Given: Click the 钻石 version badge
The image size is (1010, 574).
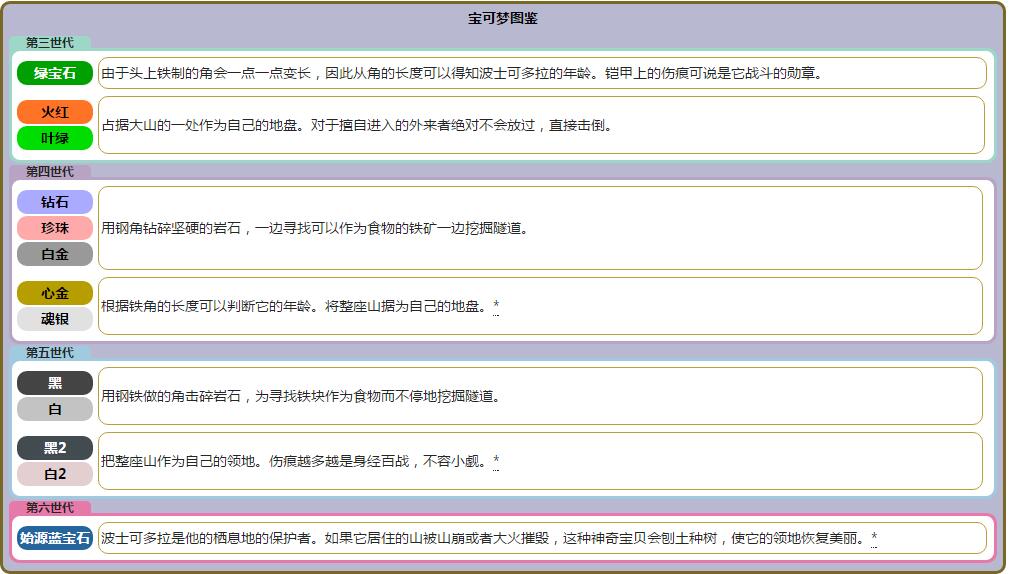Looking at the screenshot, I should (55, 202).
